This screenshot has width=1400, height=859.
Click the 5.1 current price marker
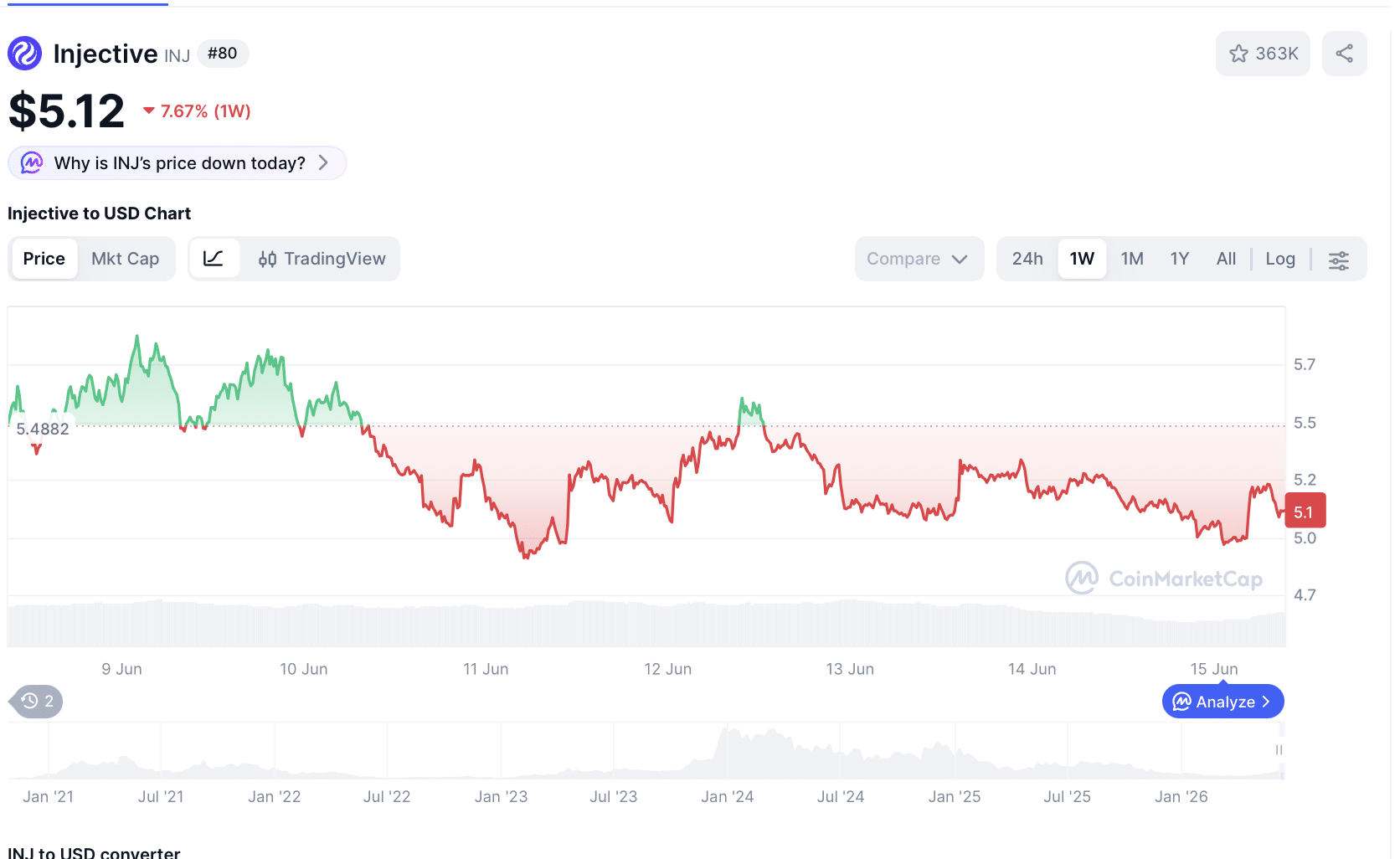[x=1305, y=512]
